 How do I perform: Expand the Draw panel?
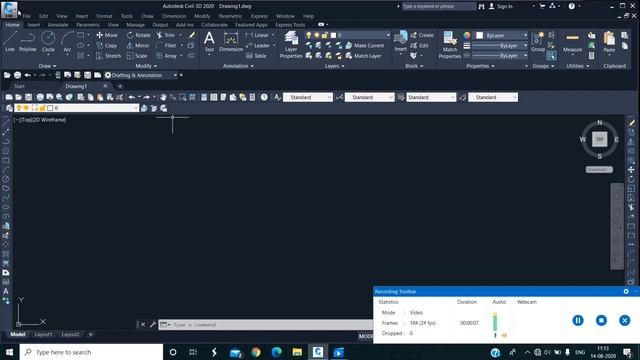tap(47, 66)
